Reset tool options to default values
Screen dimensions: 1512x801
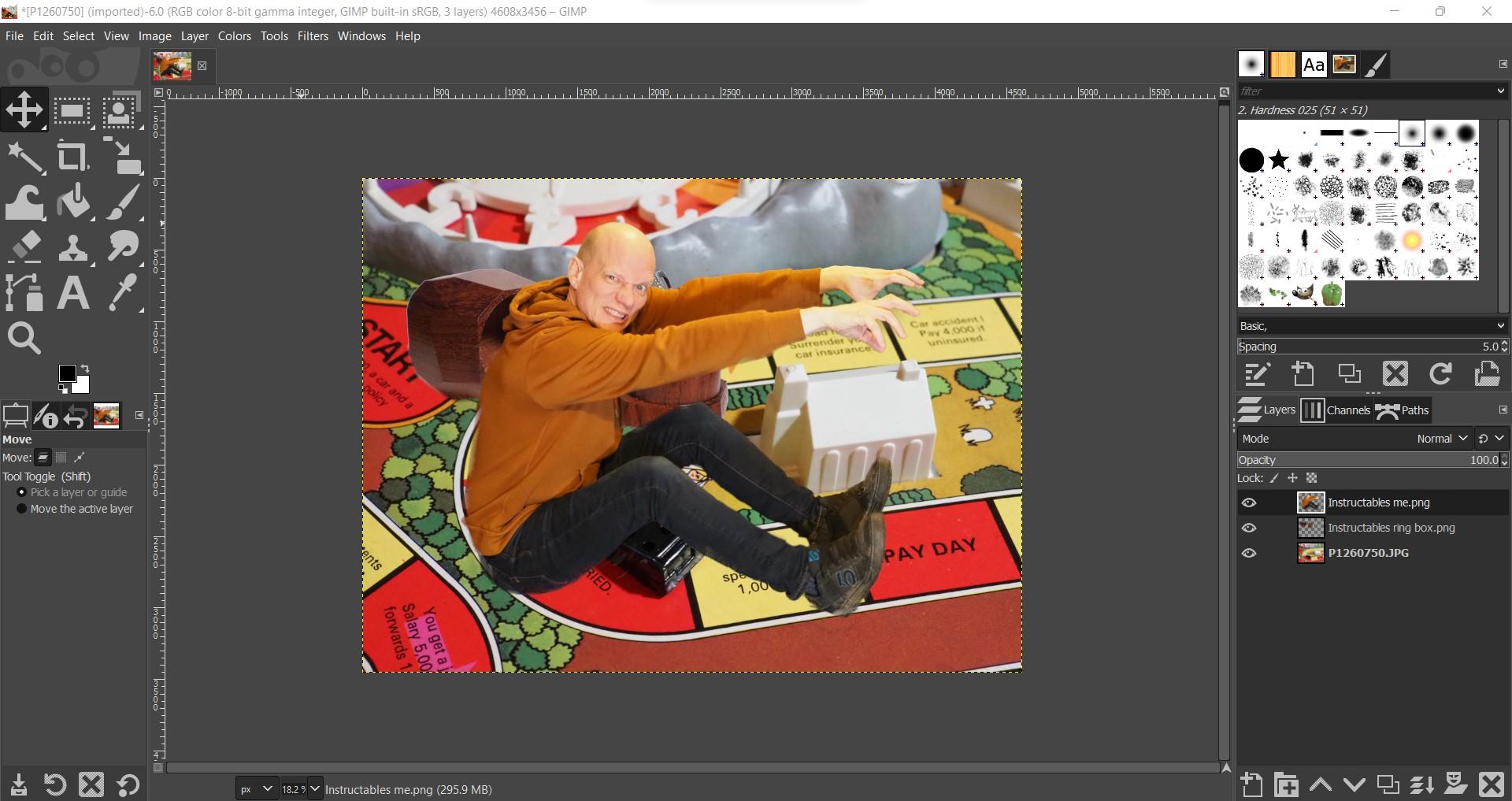coord(128,784)
